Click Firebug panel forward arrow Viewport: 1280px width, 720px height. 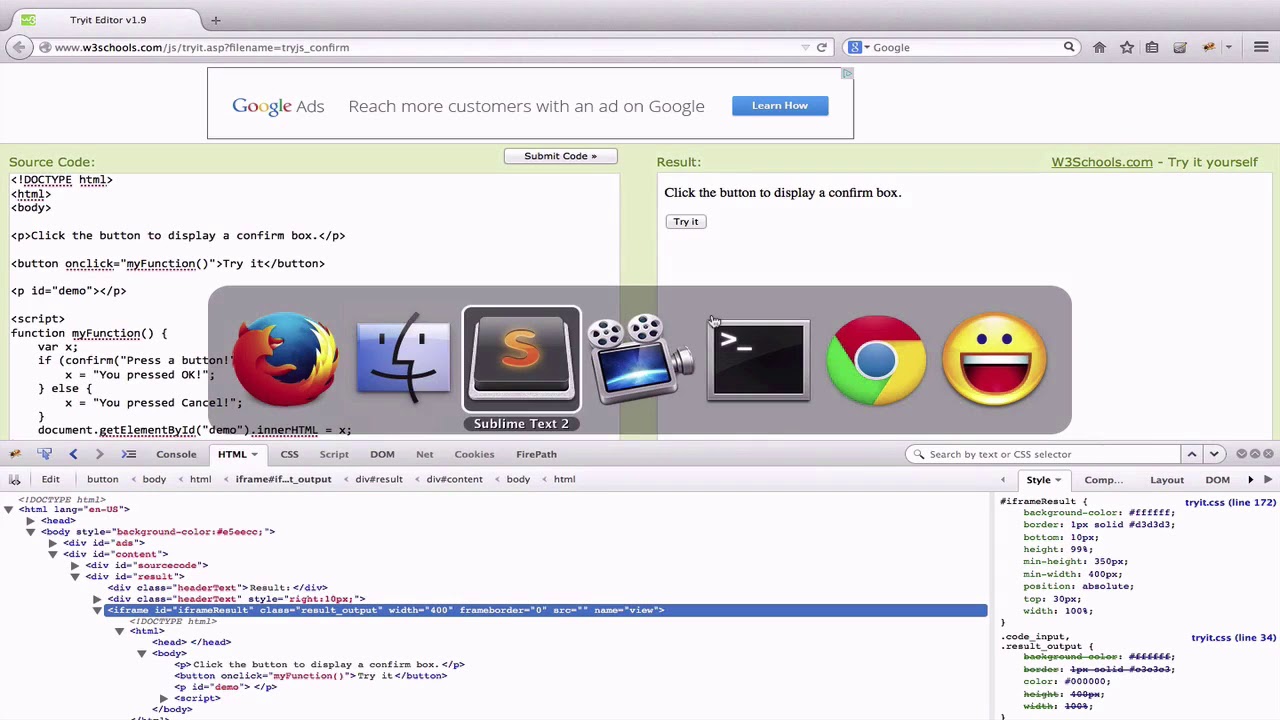pos(99,454)
